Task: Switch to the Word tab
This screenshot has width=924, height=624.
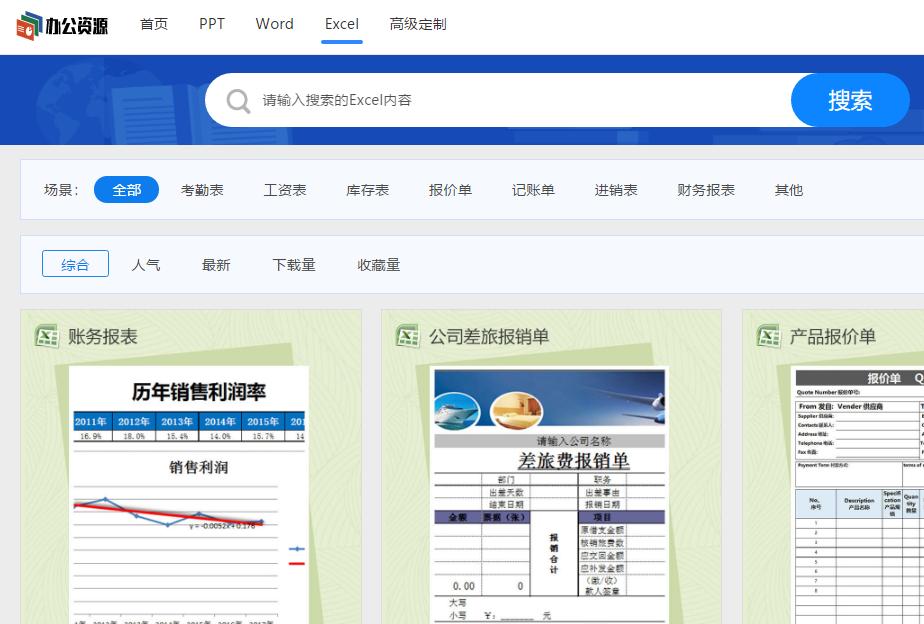Action: 274,23
